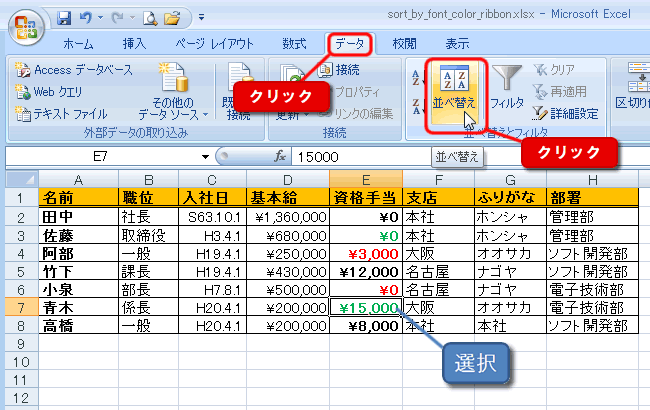The height and width of the screenshot is (410, 650).
Task: Click header cell 資格手当
Action: tap(366, 198)
